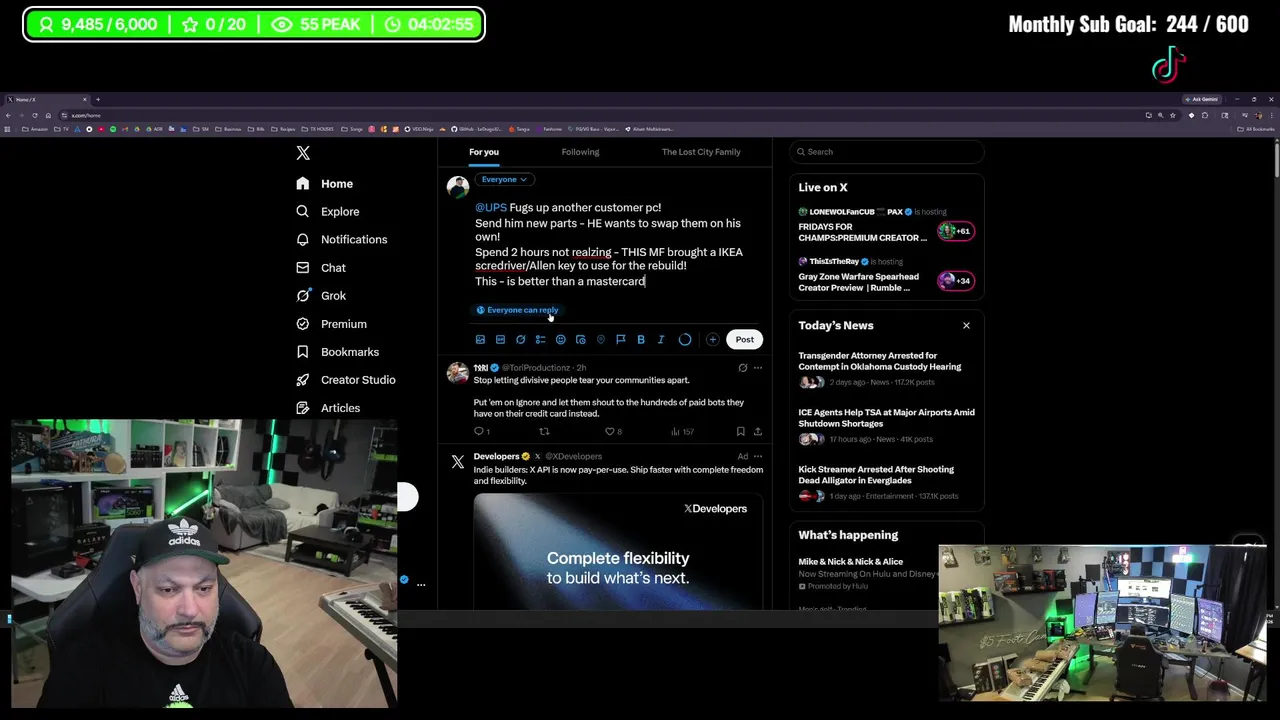The width and height of the screenshot is (1280, 720).
Task: Switch to the For you tab
Action: 484,152
